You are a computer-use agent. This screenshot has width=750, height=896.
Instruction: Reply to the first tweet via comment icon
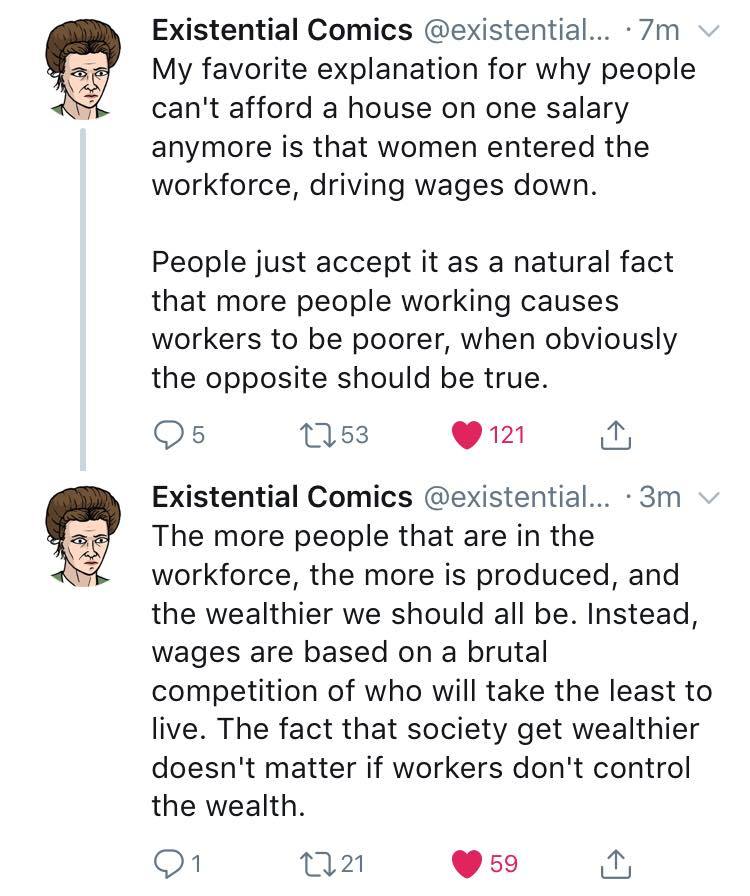point(167,435)
